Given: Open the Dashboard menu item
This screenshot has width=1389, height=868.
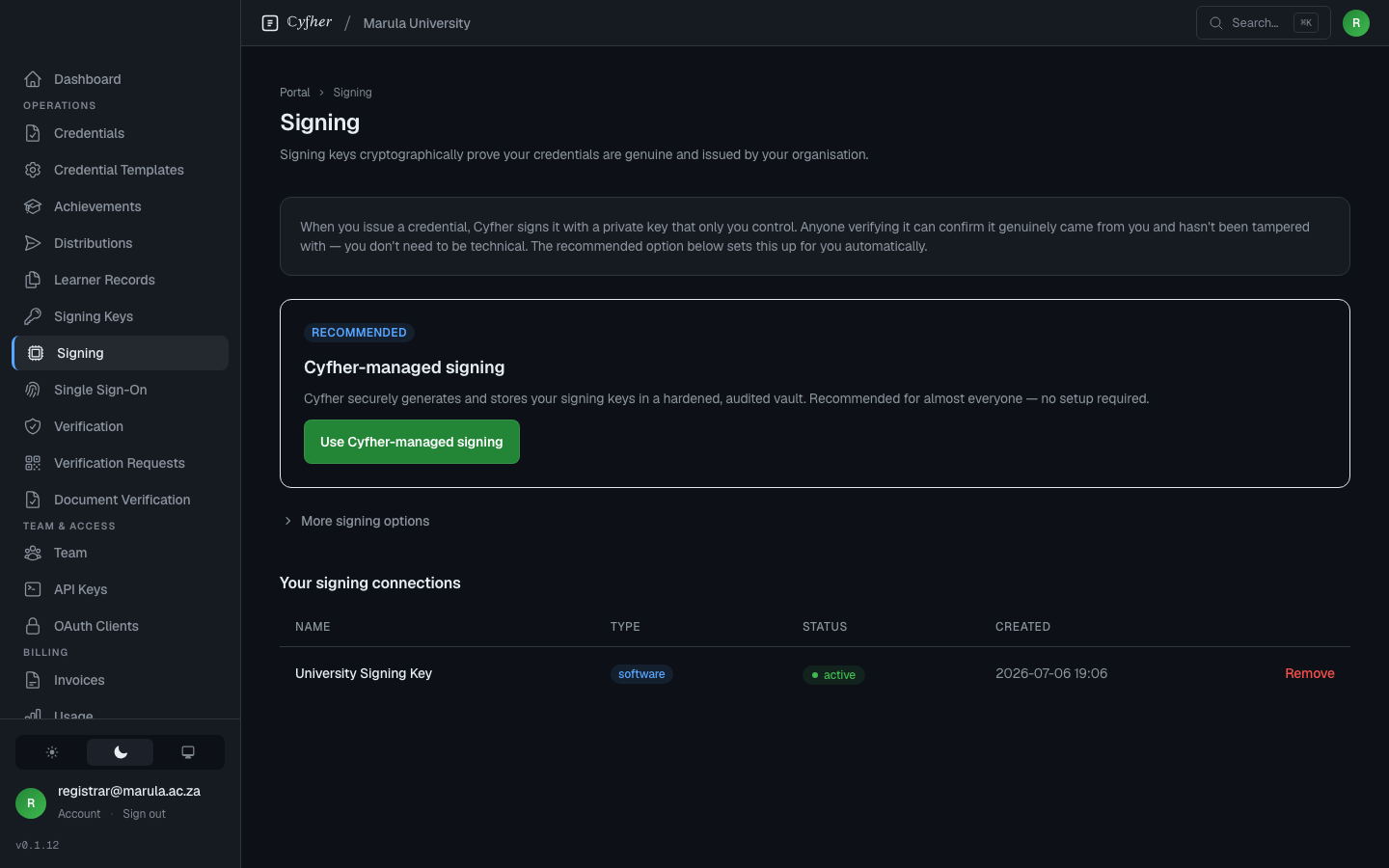Looking at the screenshot, I should click(x=120, y=79).
